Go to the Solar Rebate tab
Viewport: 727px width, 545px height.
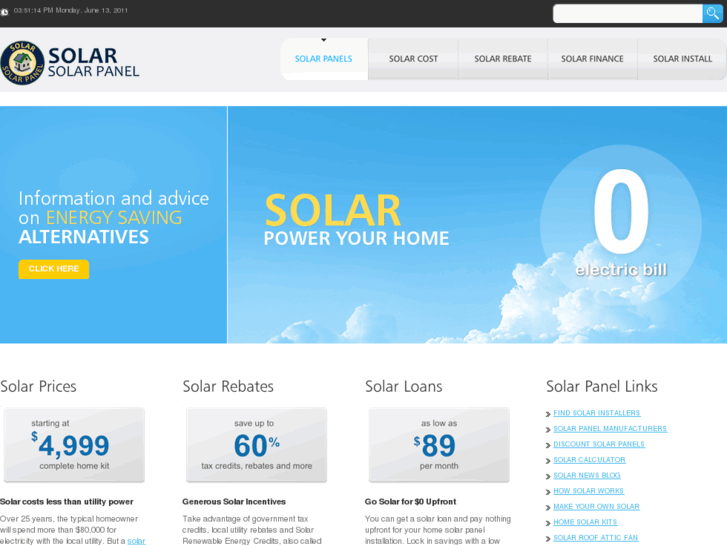coord(503,59)
